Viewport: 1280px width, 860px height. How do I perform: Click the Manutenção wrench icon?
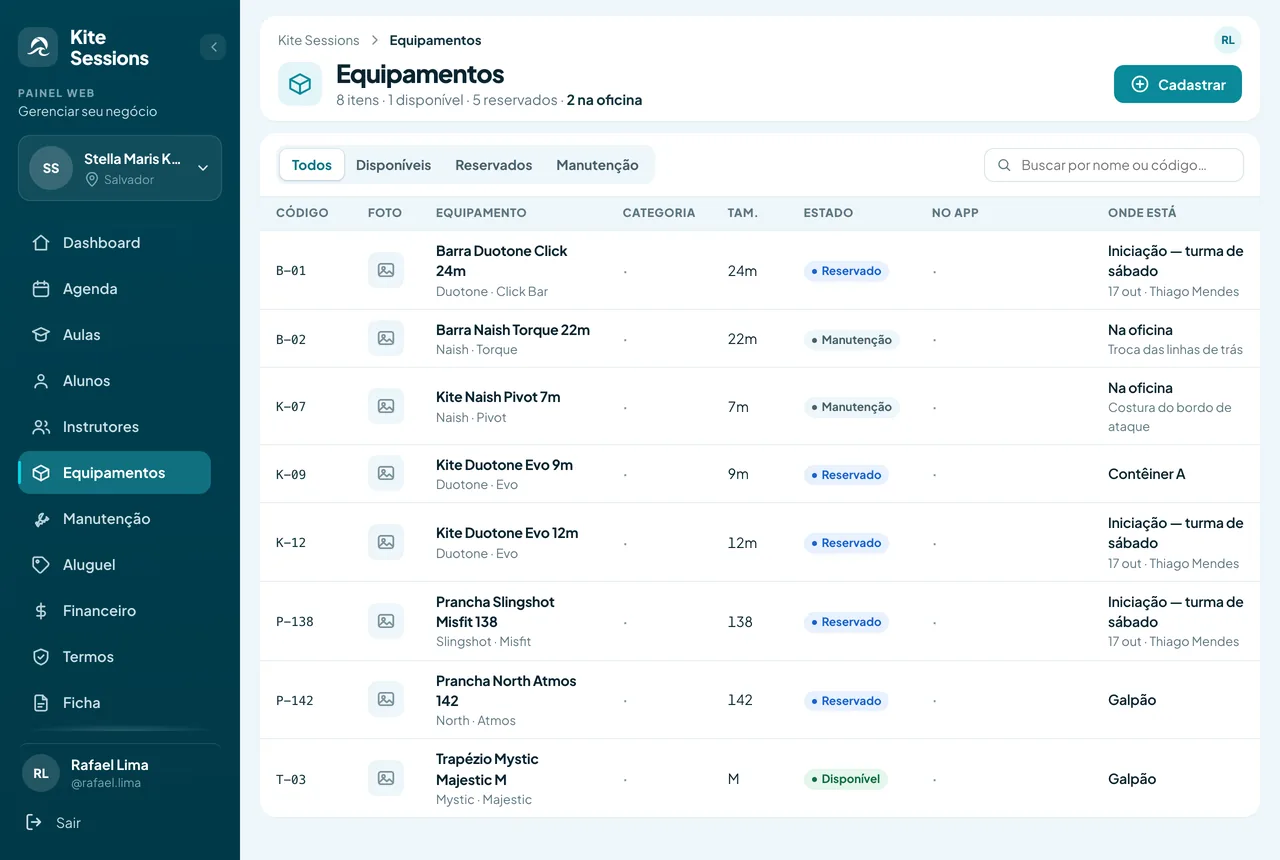(x=41, y=519)
